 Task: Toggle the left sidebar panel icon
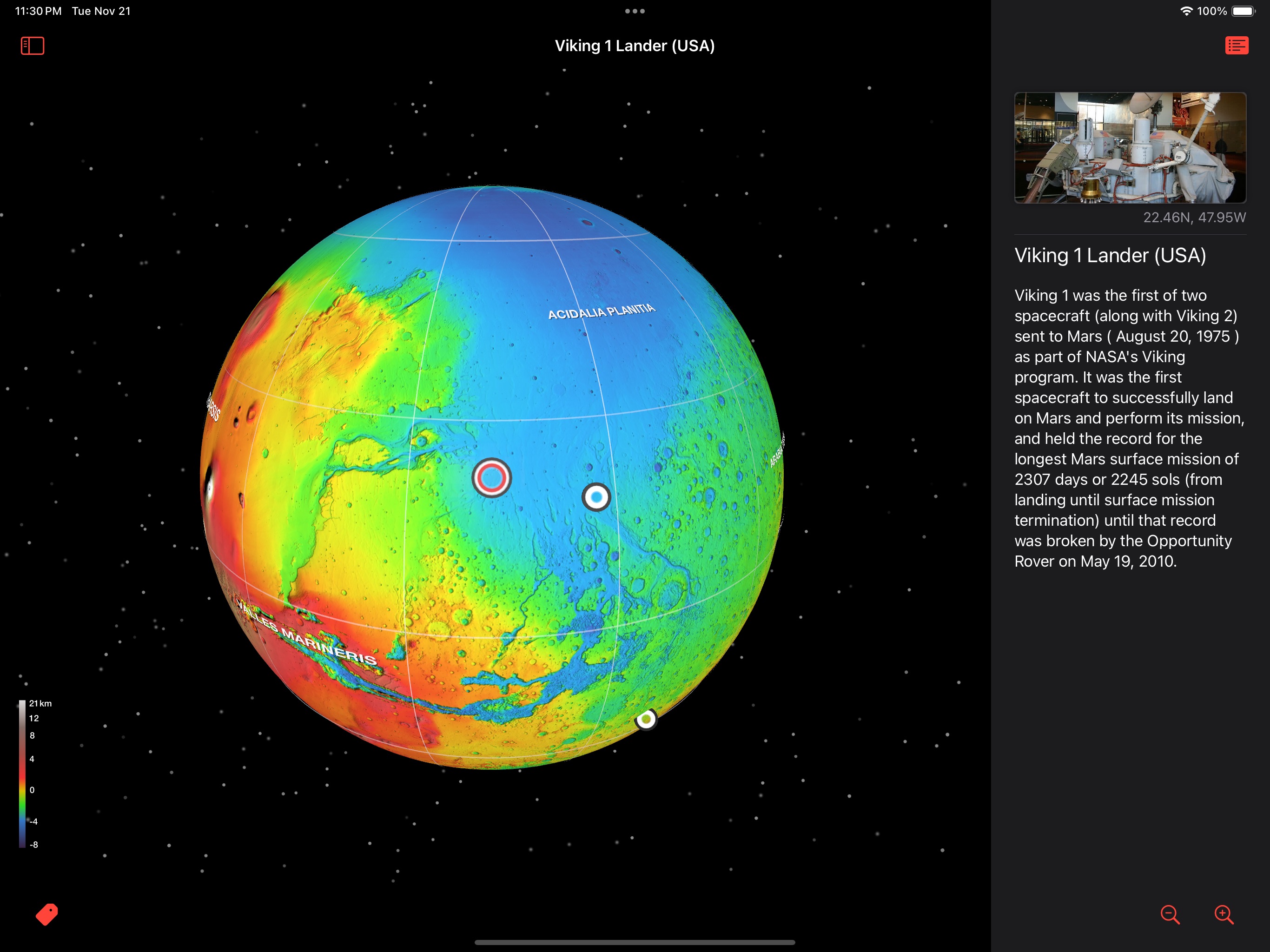(x=32, y=46)
